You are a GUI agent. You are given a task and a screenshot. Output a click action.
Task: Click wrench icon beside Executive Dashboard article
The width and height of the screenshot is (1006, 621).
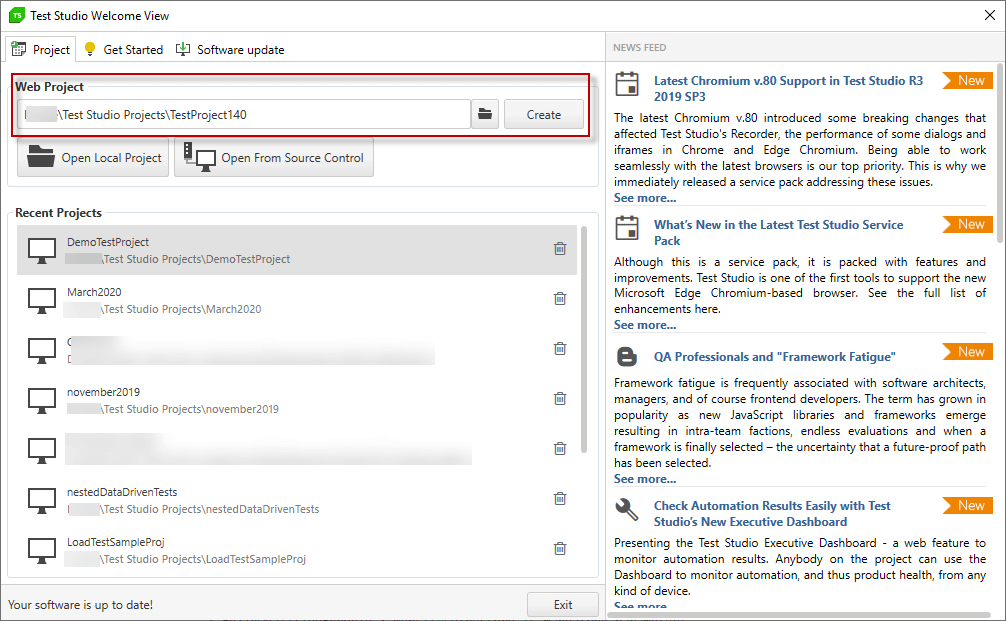click(627, 510)
